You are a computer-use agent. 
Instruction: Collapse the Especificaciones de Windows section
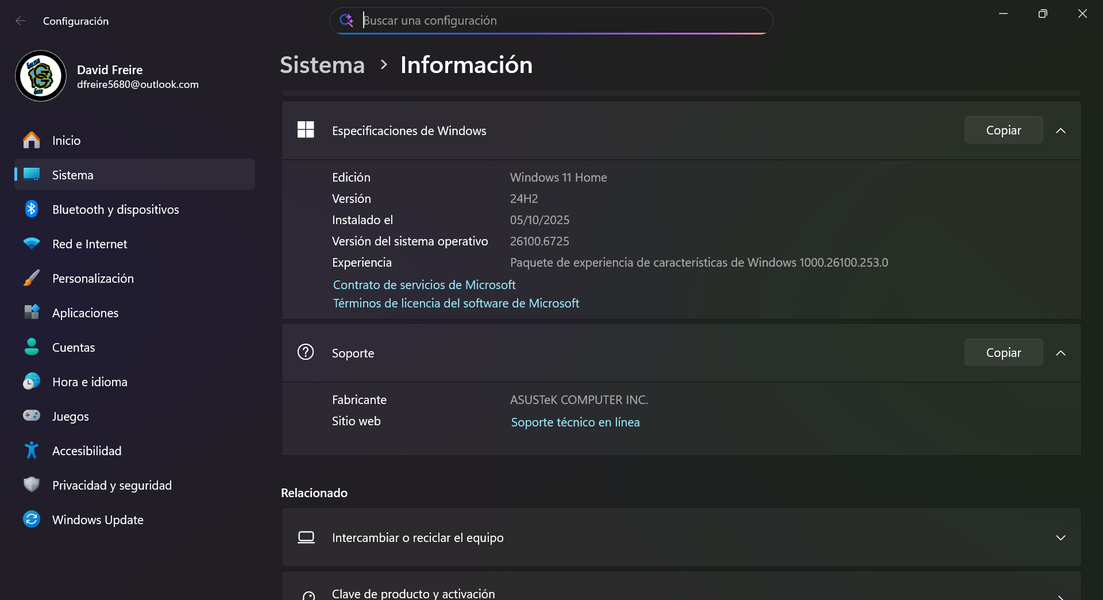pyautogui.click(x=1060, y=131)
